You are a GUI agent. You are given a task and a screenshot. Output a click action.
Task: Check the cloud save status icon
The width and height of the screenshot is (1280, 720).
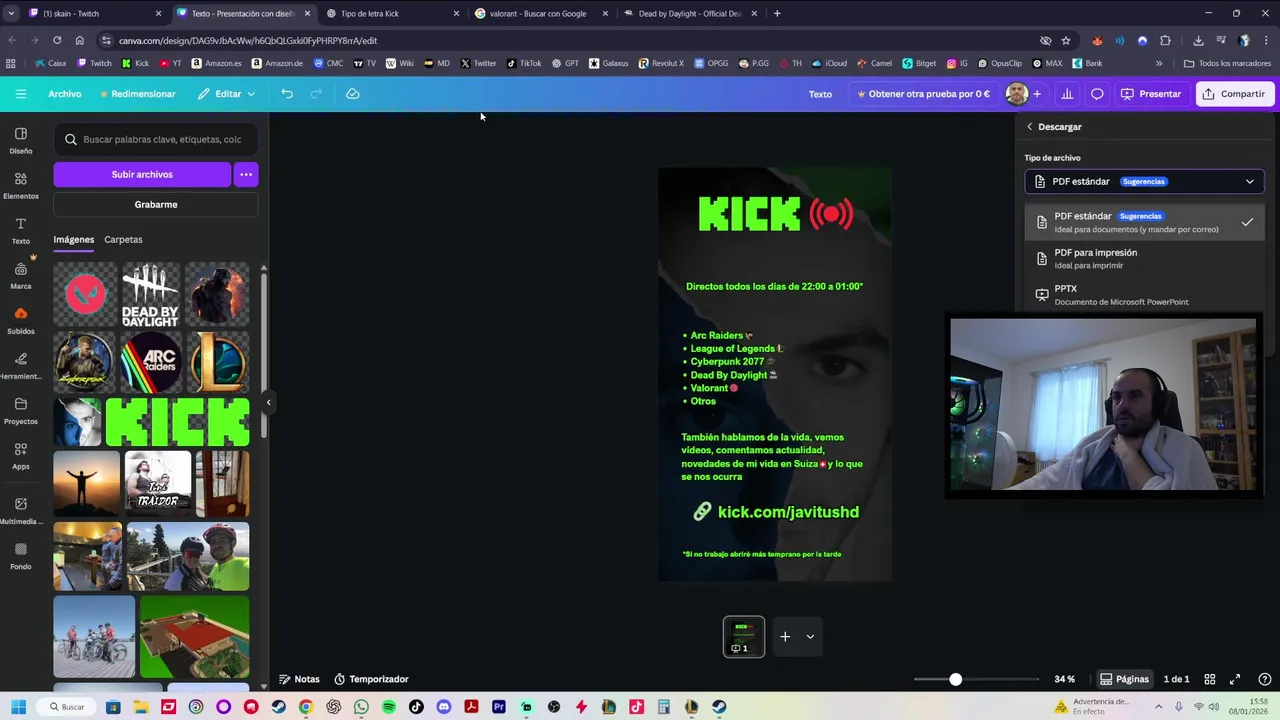(352, 94)
